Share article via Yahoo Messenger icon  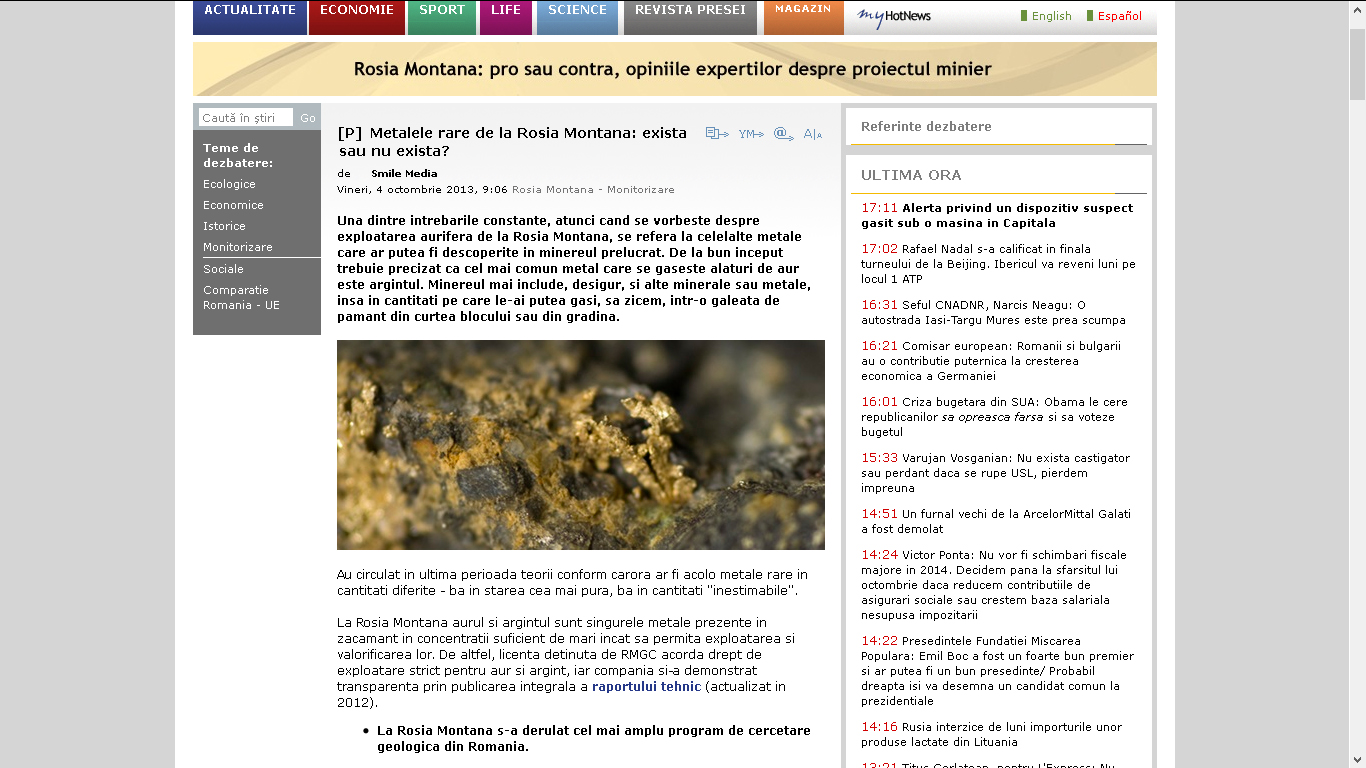pos(751,134)
